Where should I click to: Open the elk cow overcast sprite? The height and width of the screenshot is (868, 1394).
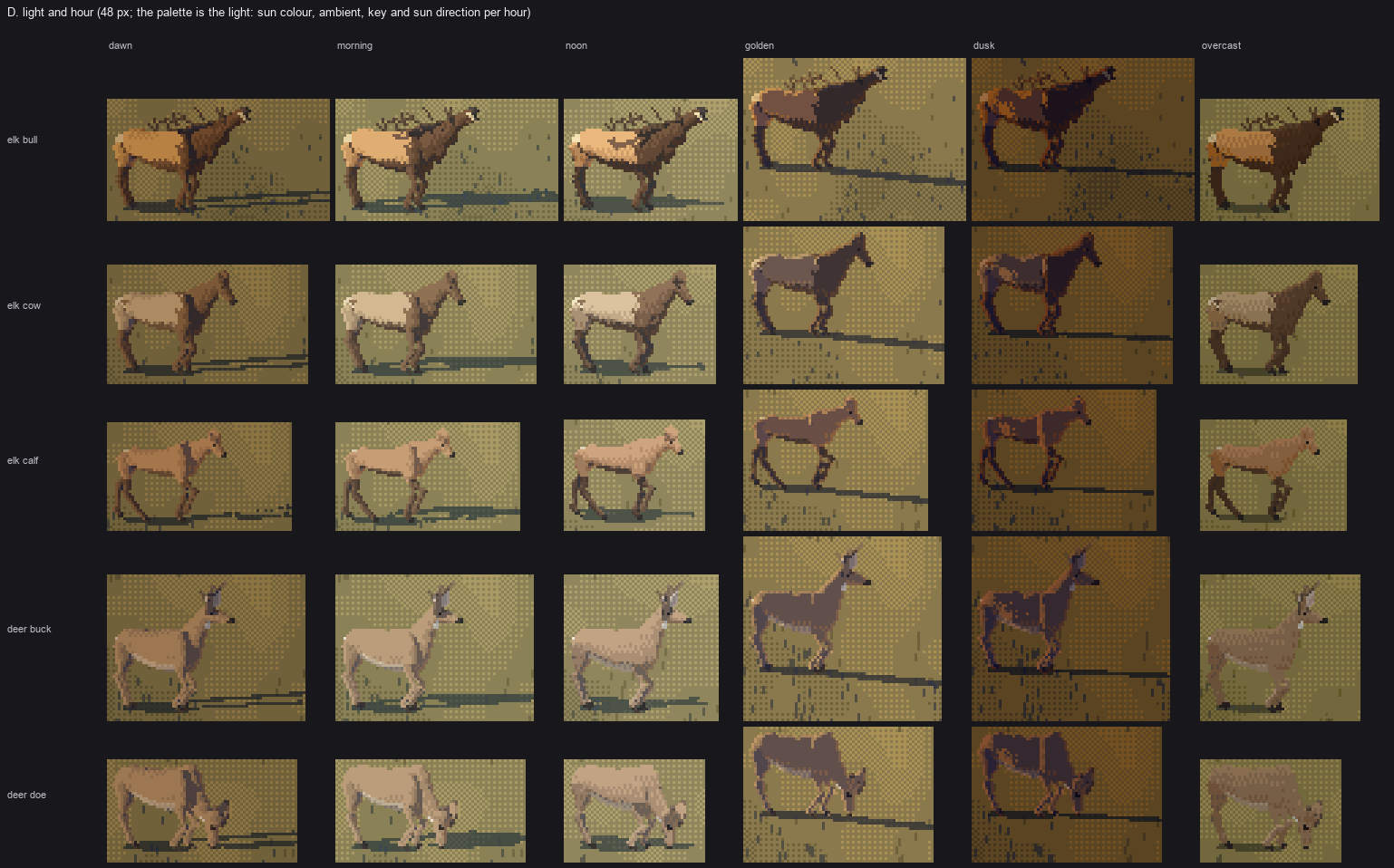pos(1279,324)
